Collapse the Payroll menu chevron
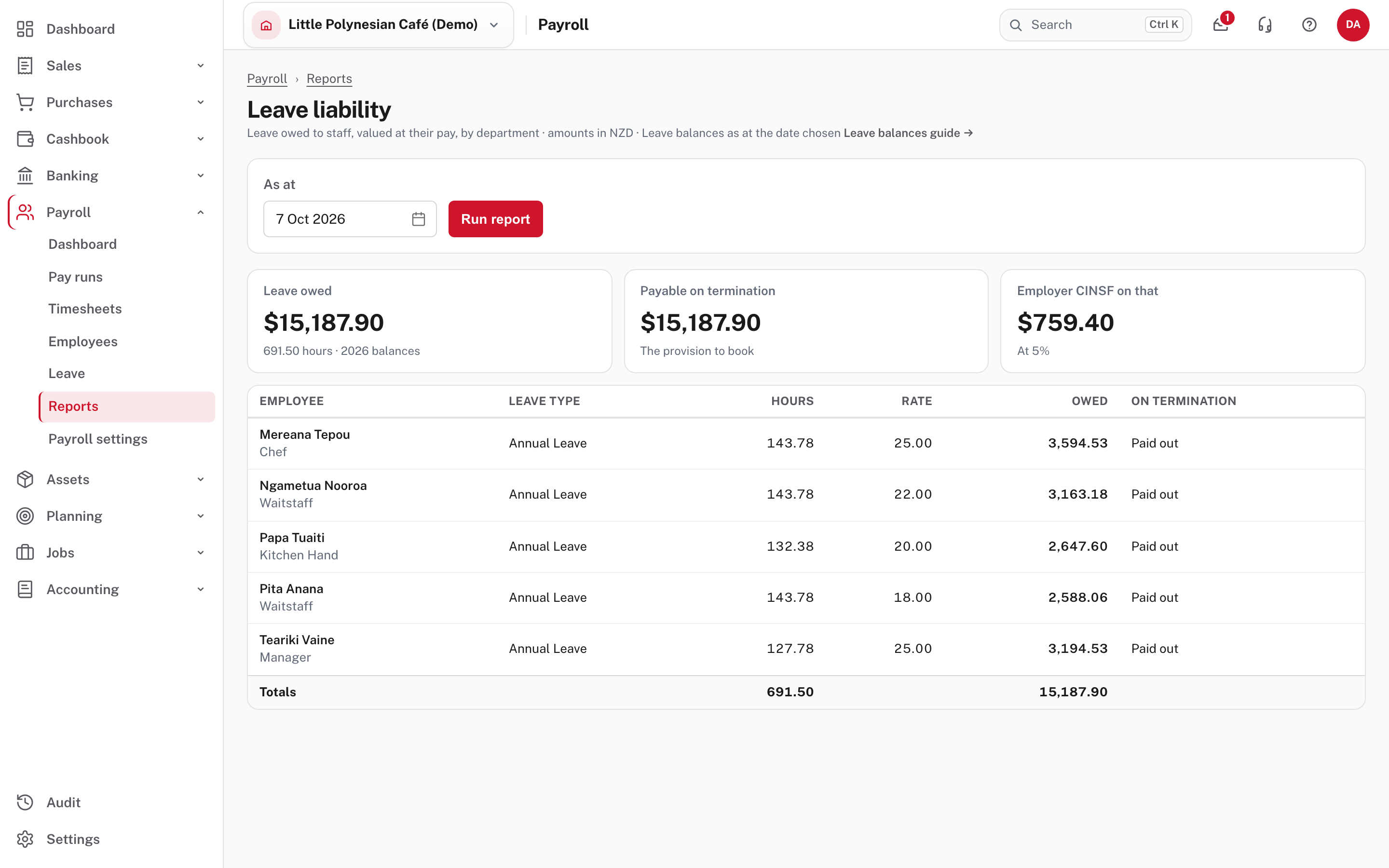The height and width of the screenshot is (868, 1389). point(200,212)
